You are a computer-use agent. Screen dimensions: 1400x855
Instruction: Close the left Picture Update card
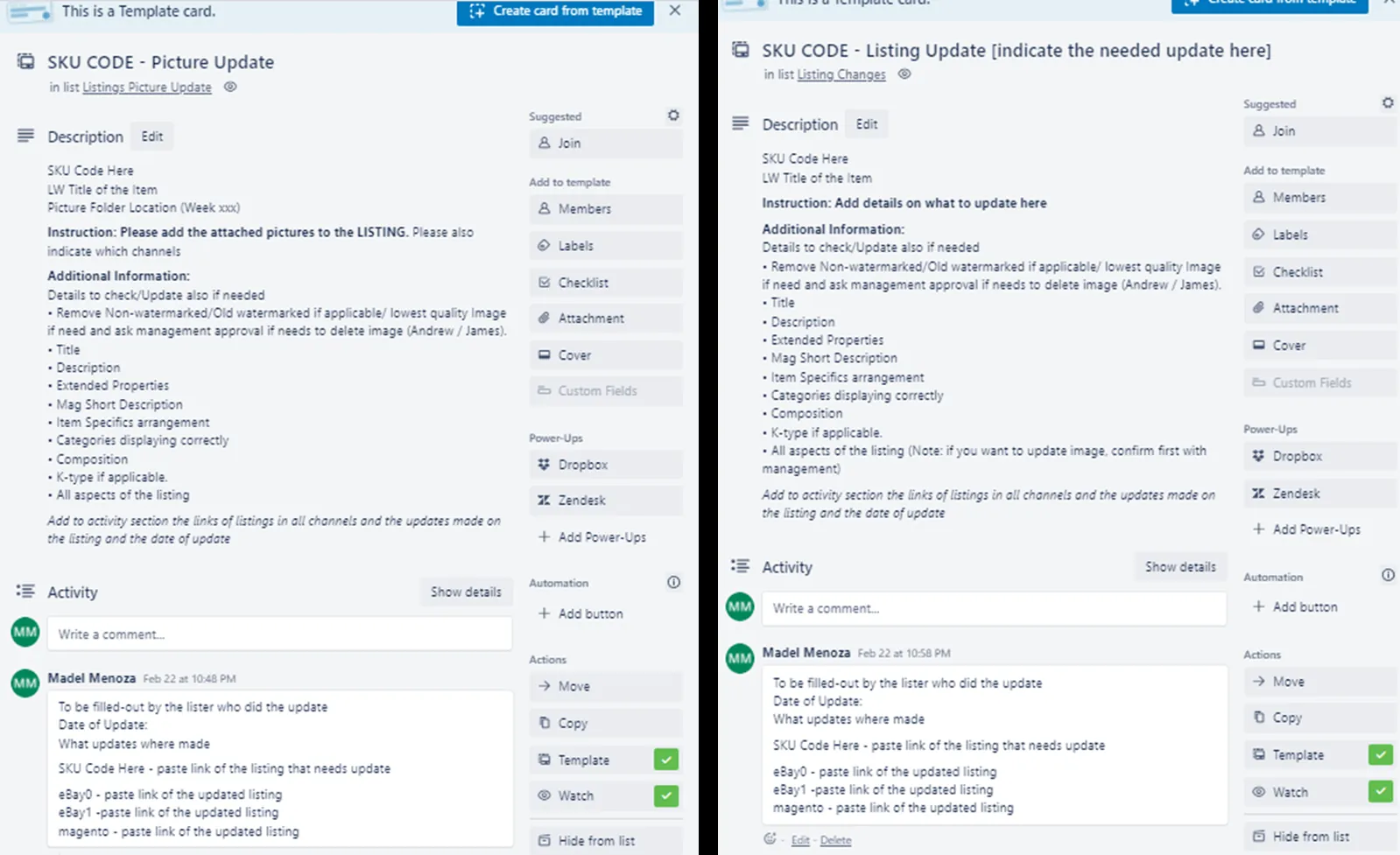point(674,11)
